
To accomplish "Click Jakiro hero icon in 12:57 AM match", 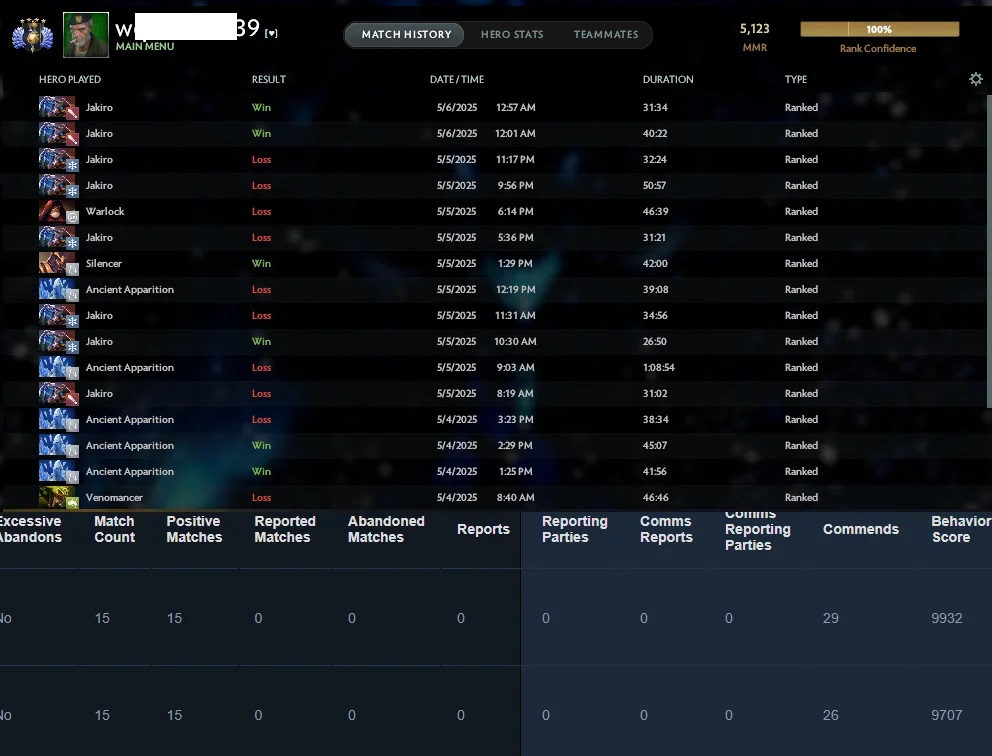I will [x=58, y=107].
